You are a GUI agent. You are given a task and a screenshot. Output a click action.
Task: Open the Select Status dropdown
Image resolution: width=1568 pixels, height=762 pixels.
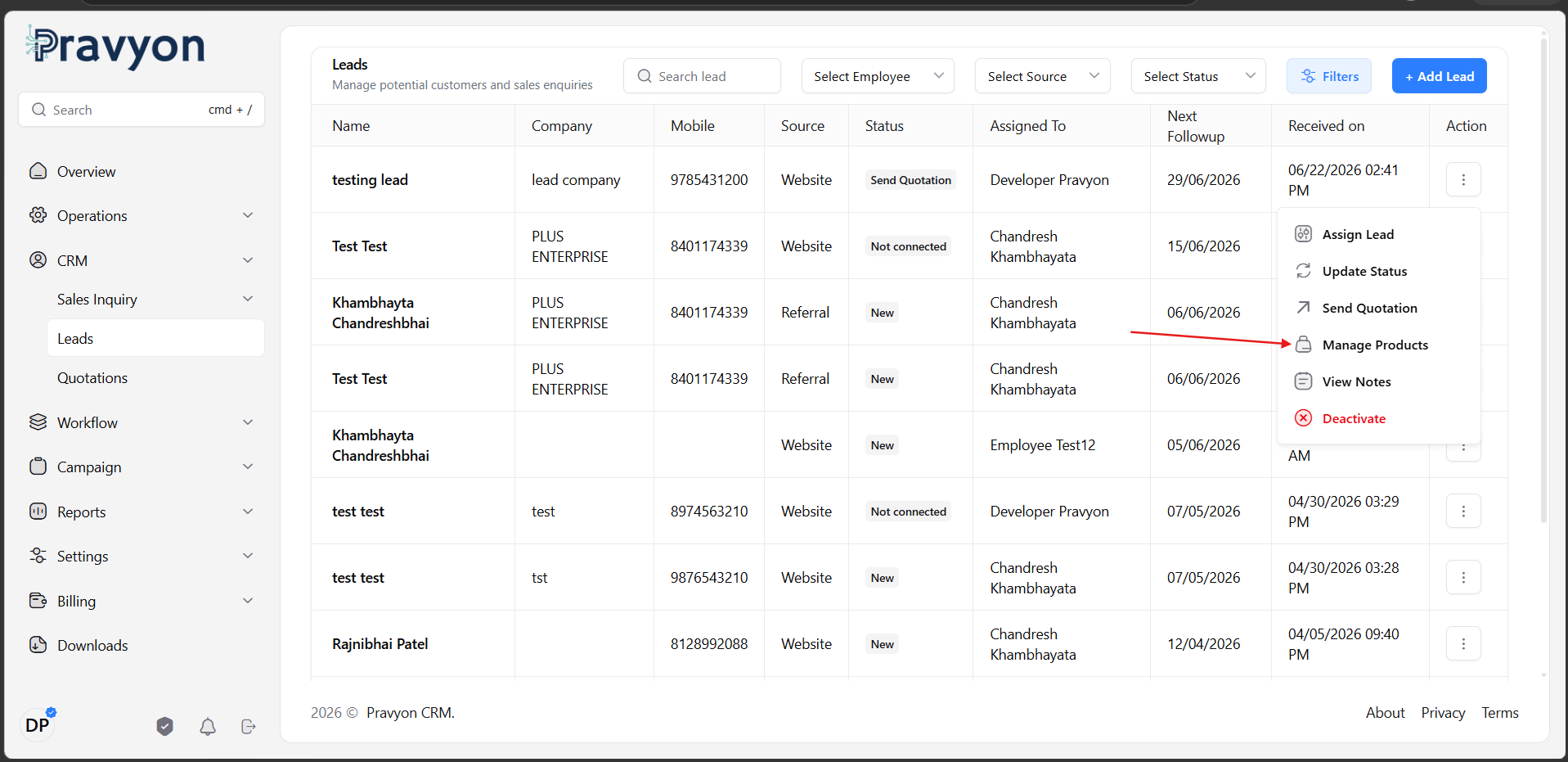point(1198,76)
